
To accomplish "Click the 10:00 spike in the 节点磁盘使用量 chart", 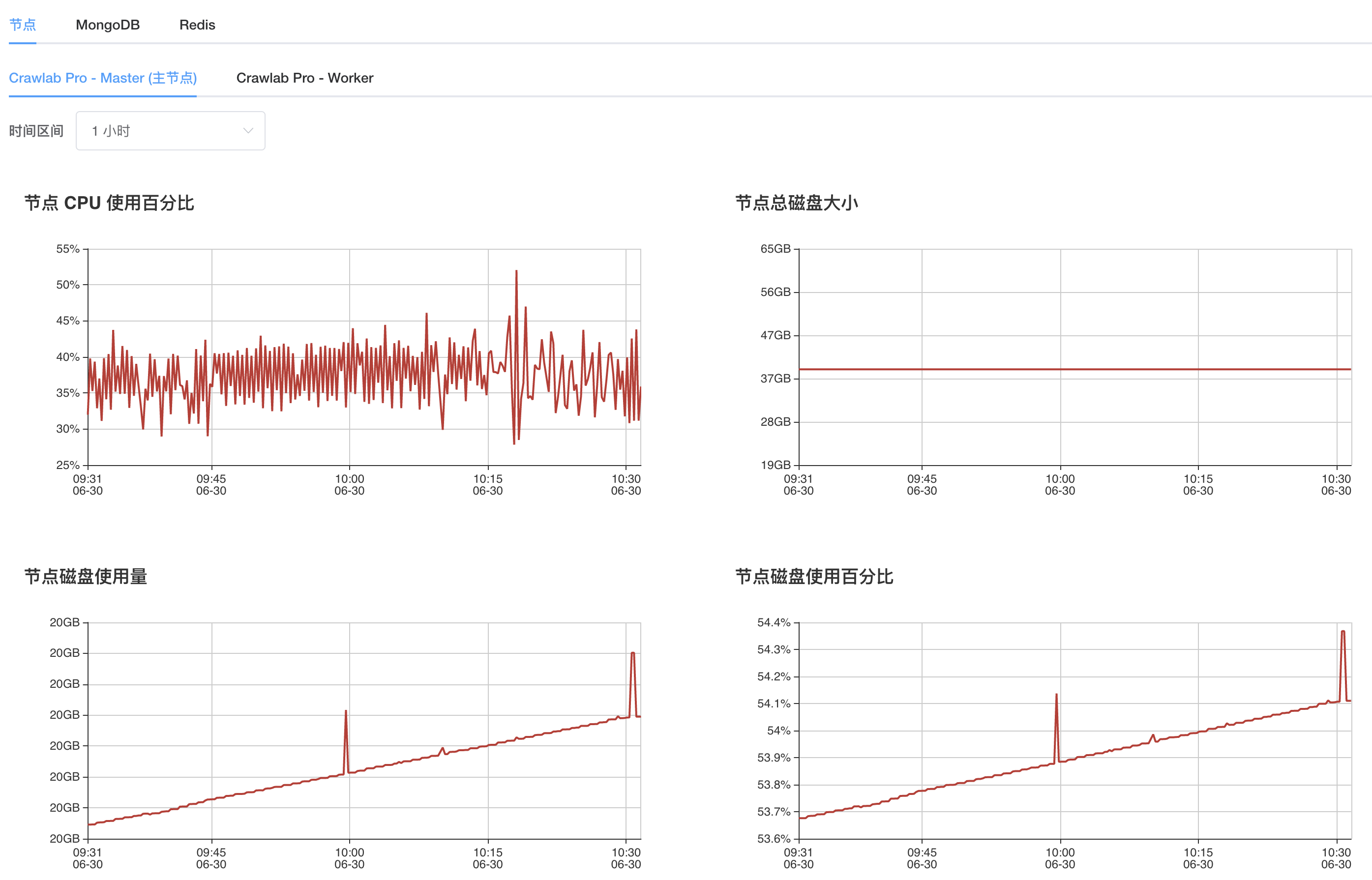I will 346,712.
